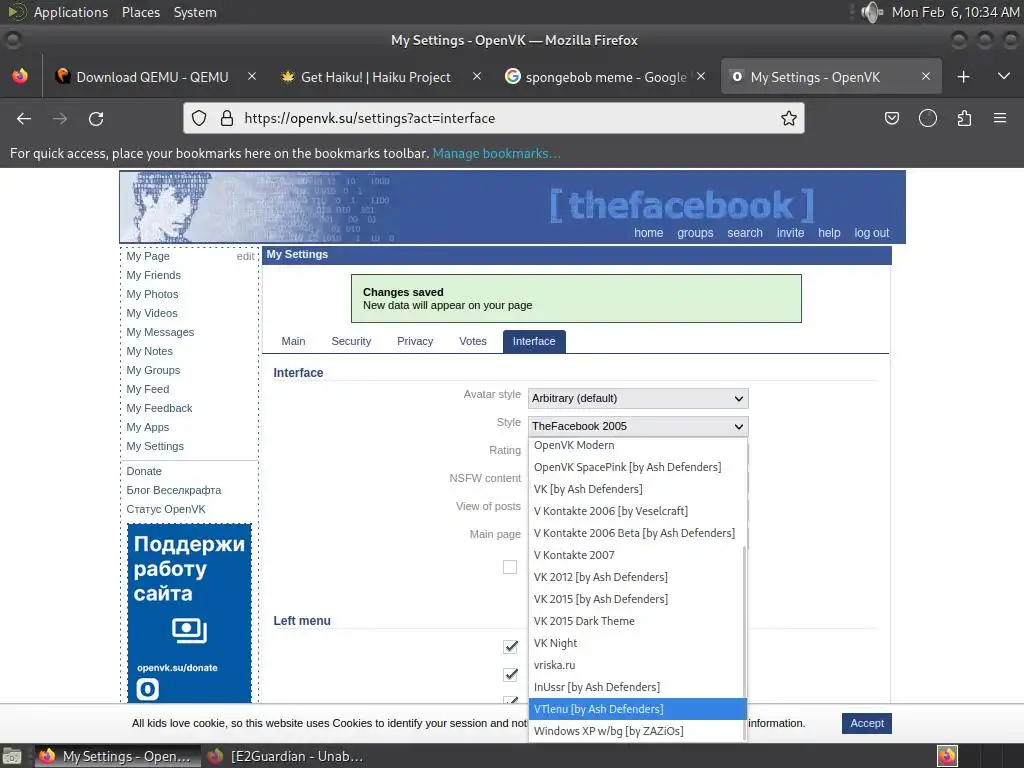The width and height of the screenshot is (1024, 768).
Task: Open the Firefox account icon
Action: click(x=927, y=118)
